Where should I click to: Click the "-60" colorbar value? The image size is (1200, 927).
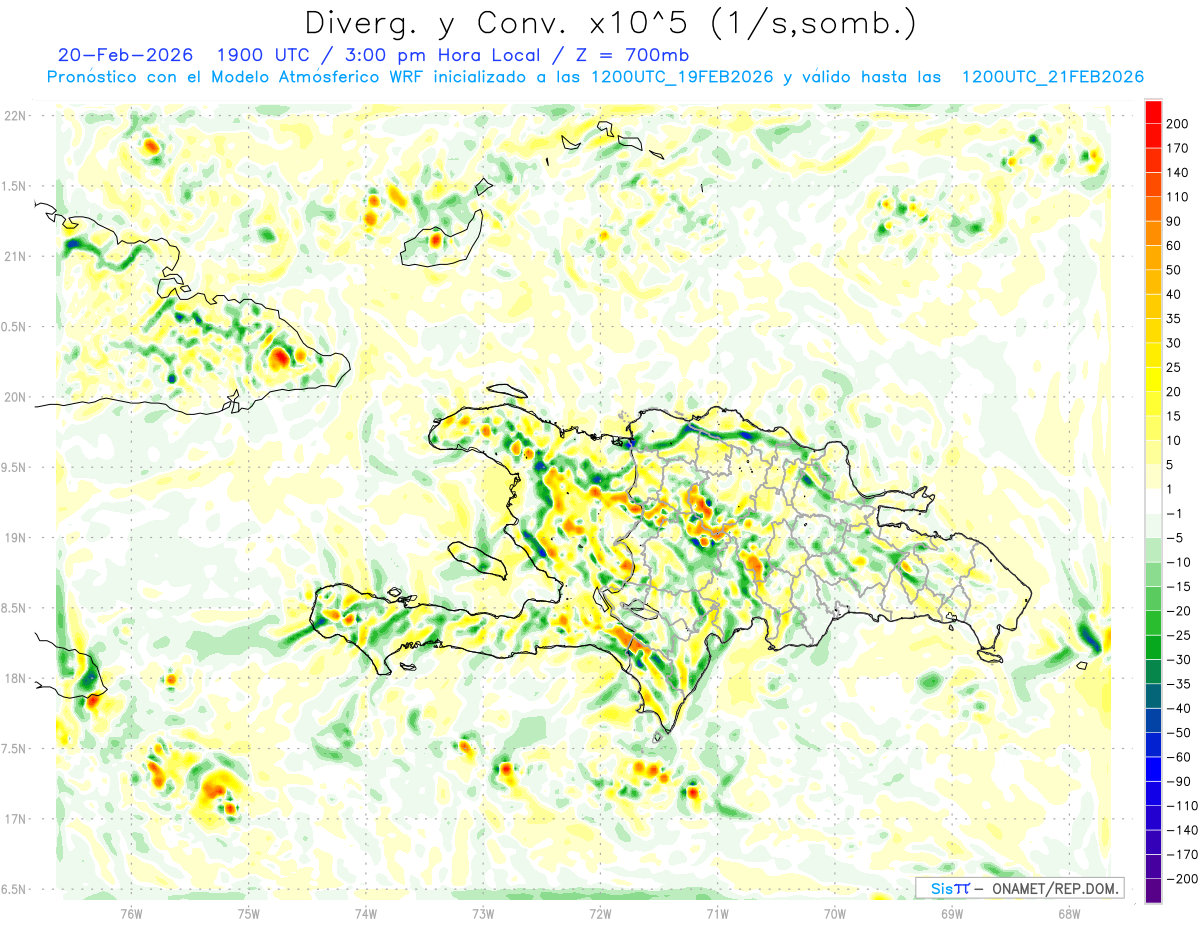pyautogui.click(x=1181, y=757)
